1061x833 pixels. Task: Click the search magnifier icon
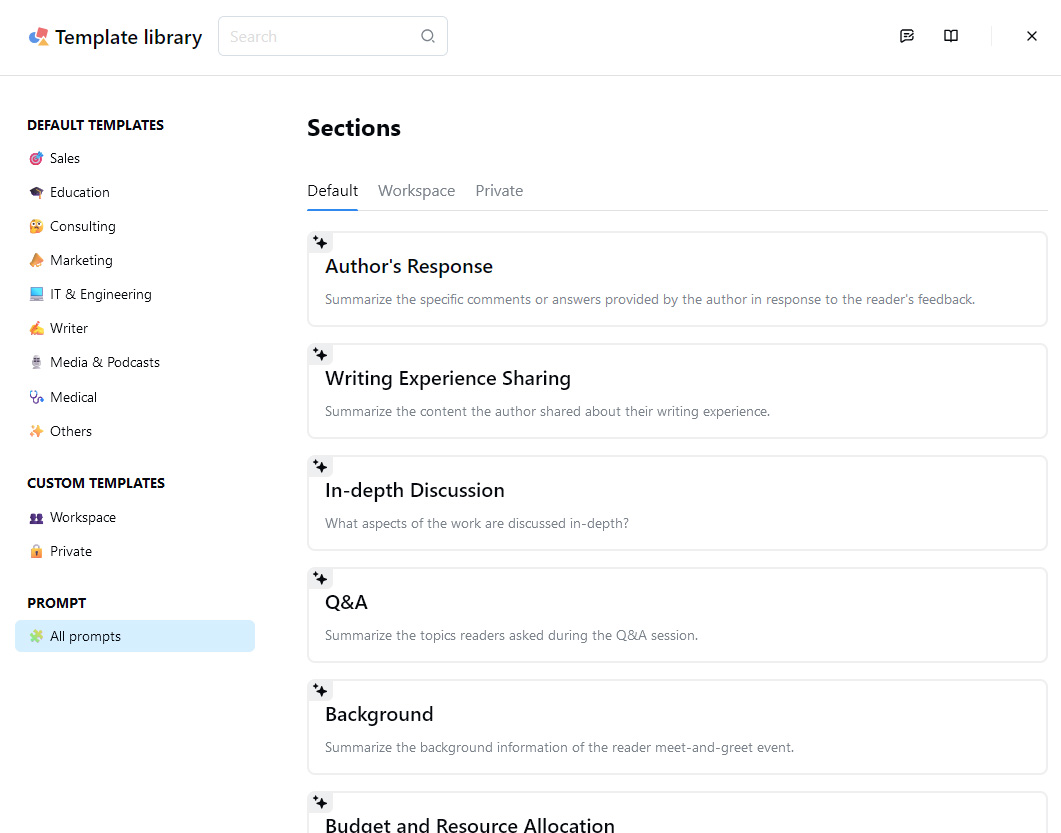428,36
